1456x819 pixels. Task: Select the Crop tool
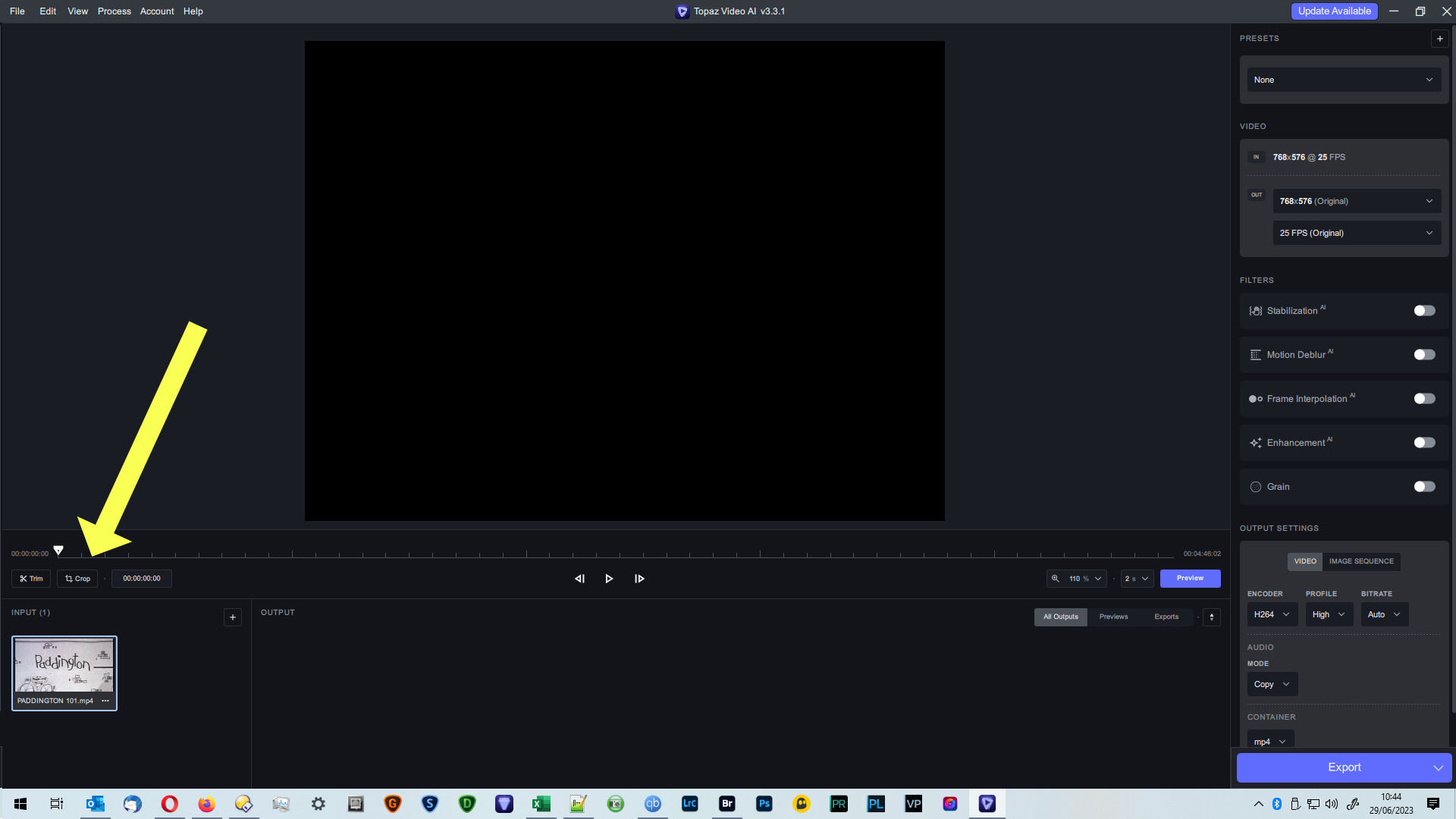(77, 579)
